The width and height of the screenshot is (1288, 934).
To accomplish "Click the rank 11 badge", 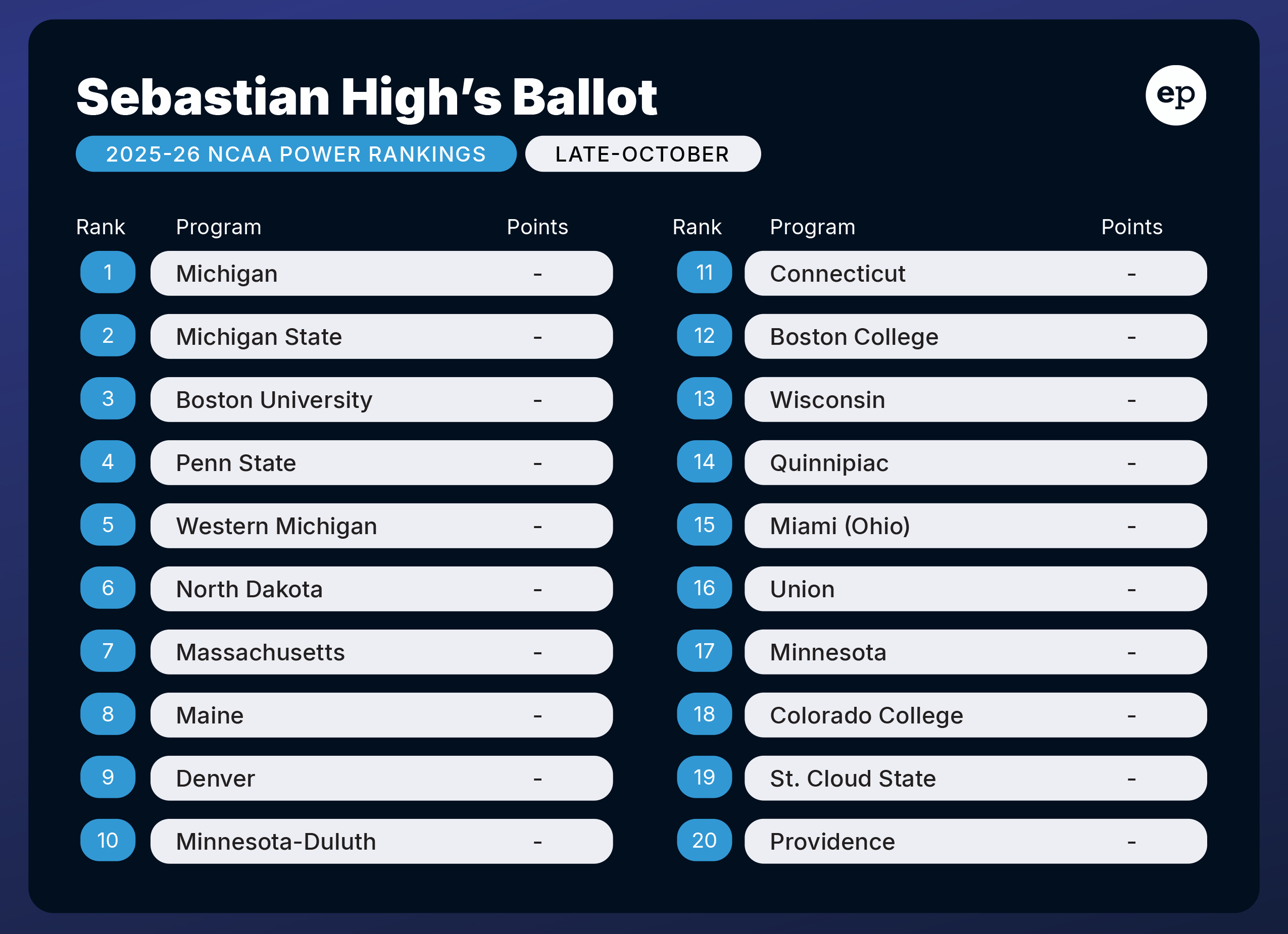I will click(704, 273).
